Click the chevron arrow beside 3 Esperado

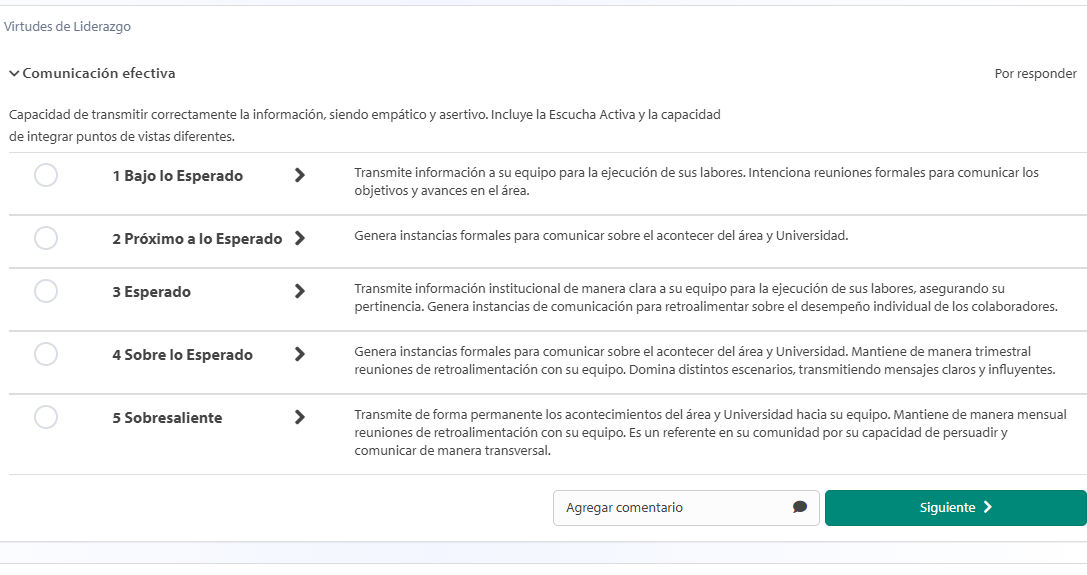tap(299, 291)
